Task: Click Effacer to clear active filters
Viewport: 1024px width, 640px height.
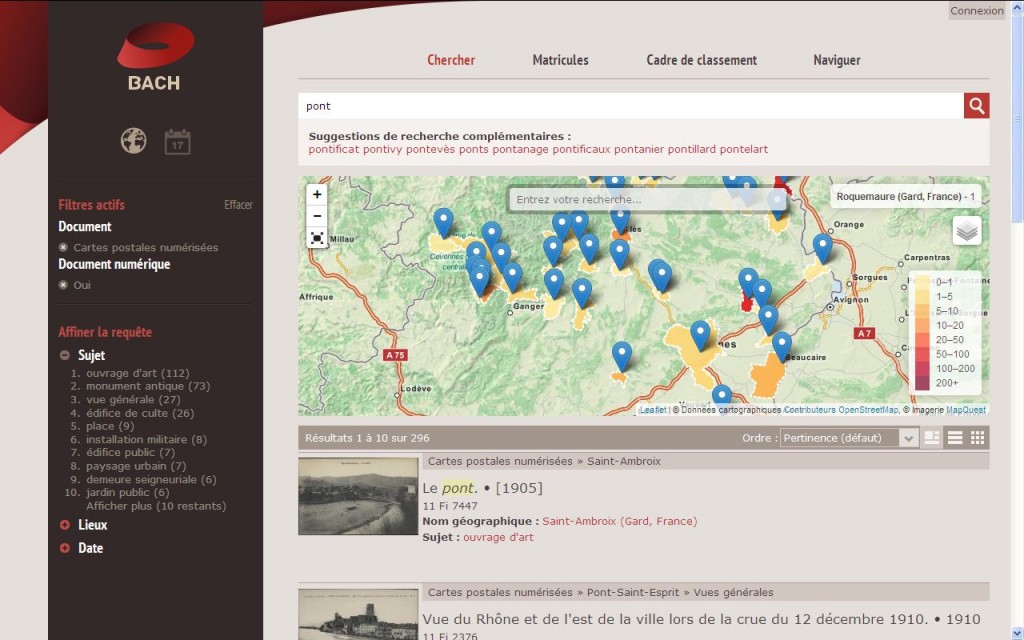Action: 238,205
